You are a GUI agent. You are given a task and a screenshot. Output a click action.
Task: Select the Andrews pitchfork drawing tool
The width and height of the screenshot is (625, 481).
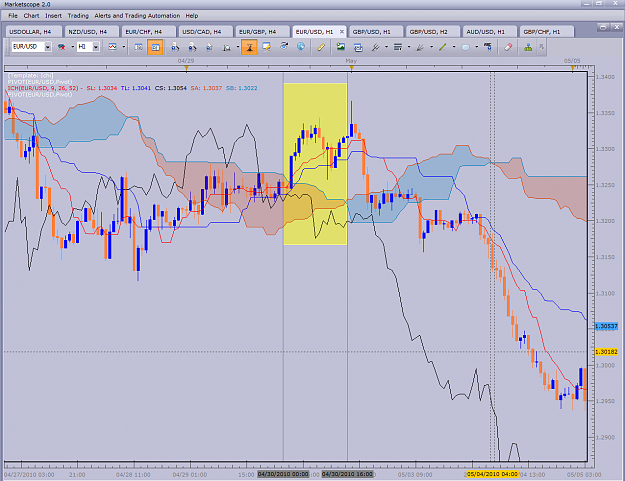pyautogui.click(x=375, y=47)
